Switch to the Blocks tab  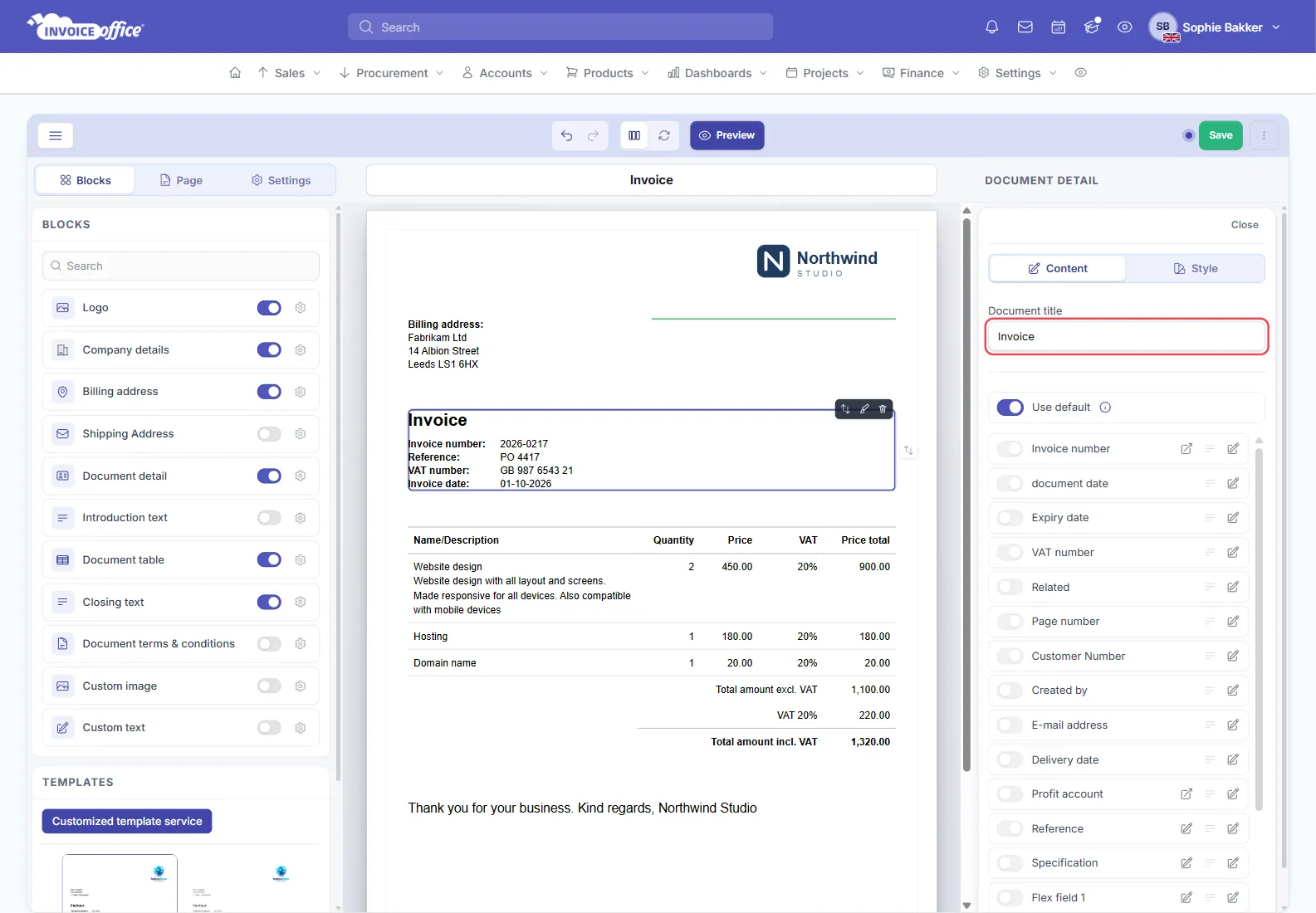click(85, 180)
